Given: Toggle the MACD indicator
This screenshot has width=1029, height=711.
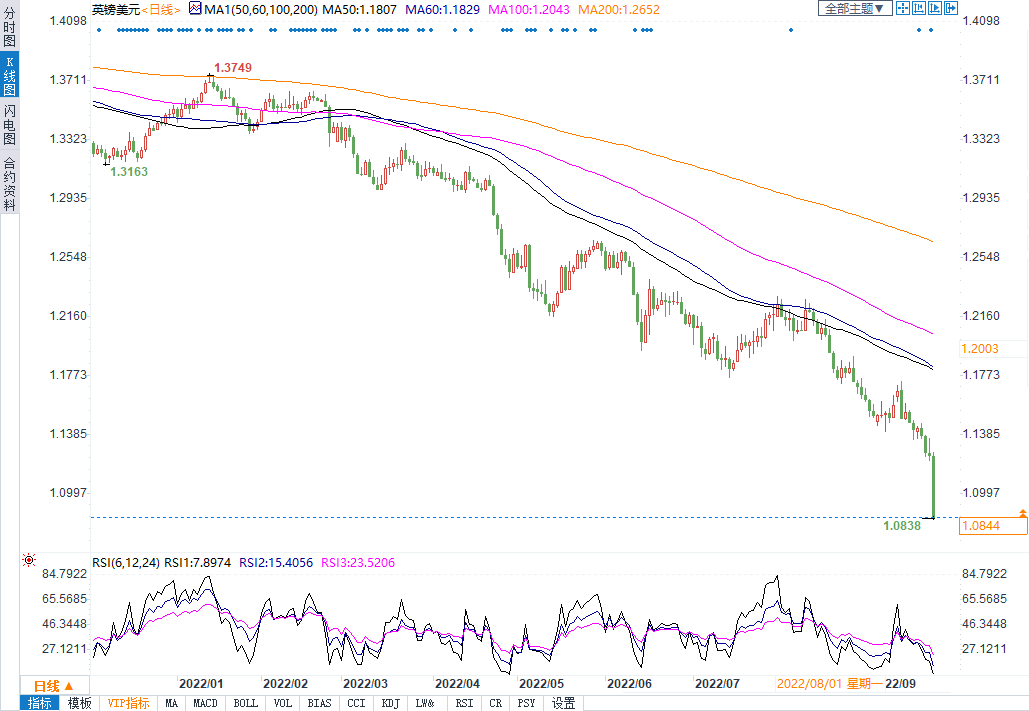Looking at the screenshot, I should [205, 703].
